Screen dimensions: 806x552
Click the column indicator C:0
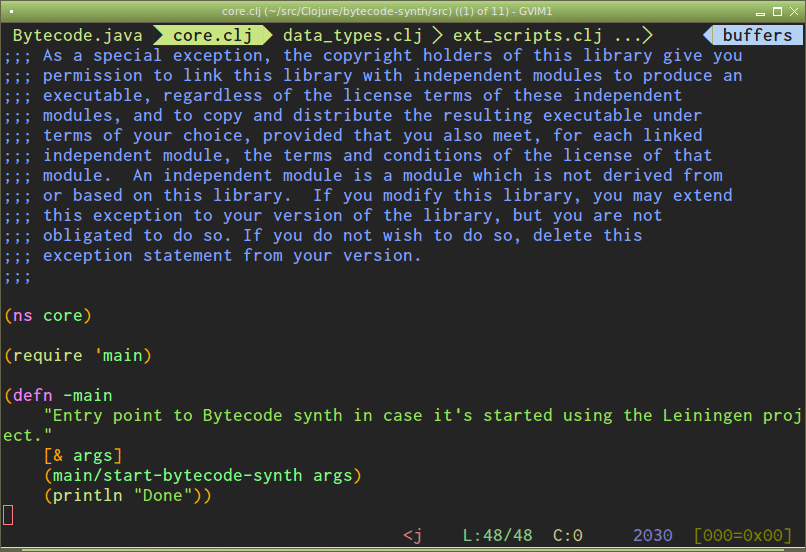[567, 536]
